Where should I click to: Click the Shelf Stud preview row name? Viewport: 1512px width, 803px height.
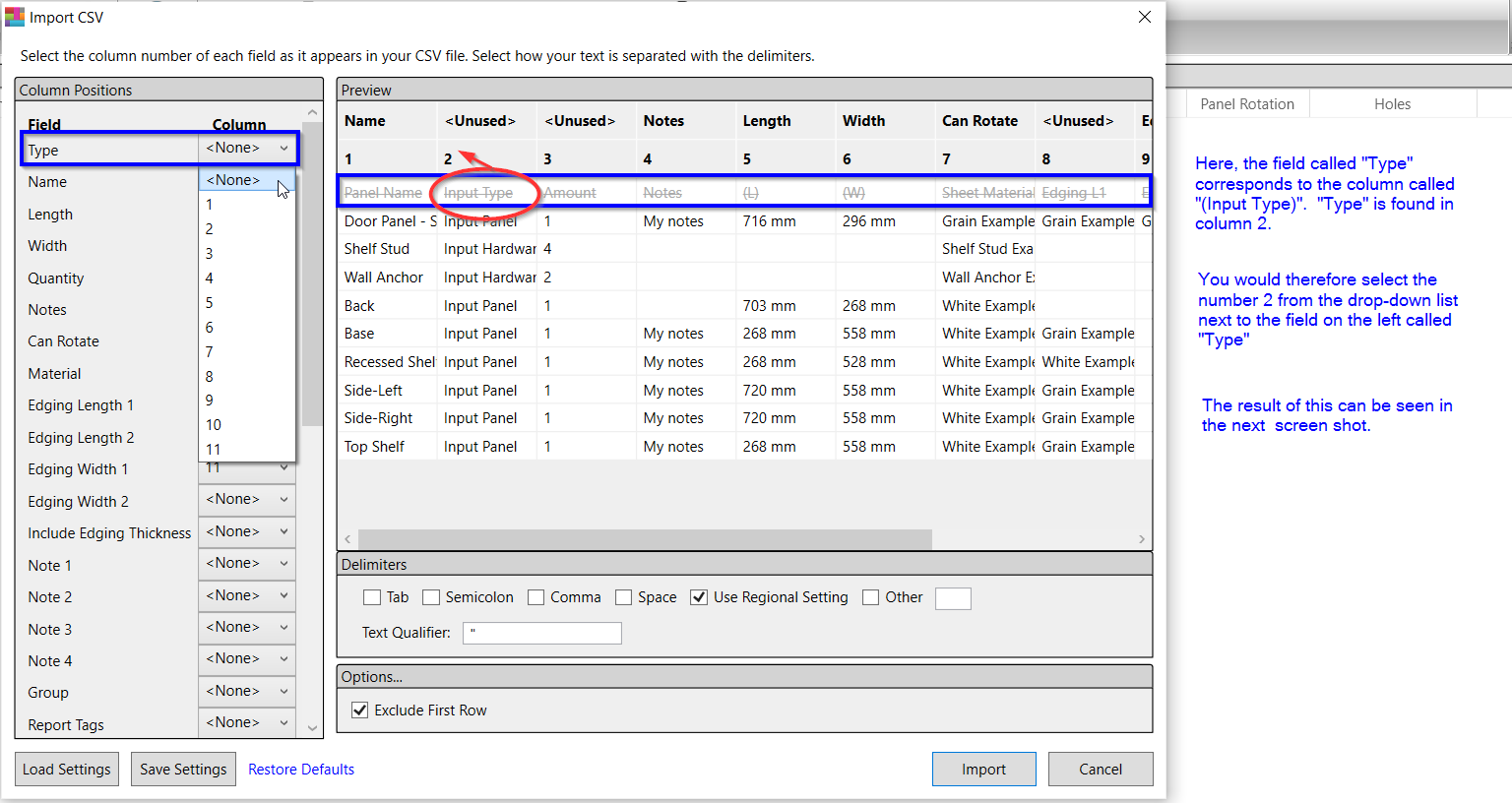(x=377, y=249)
